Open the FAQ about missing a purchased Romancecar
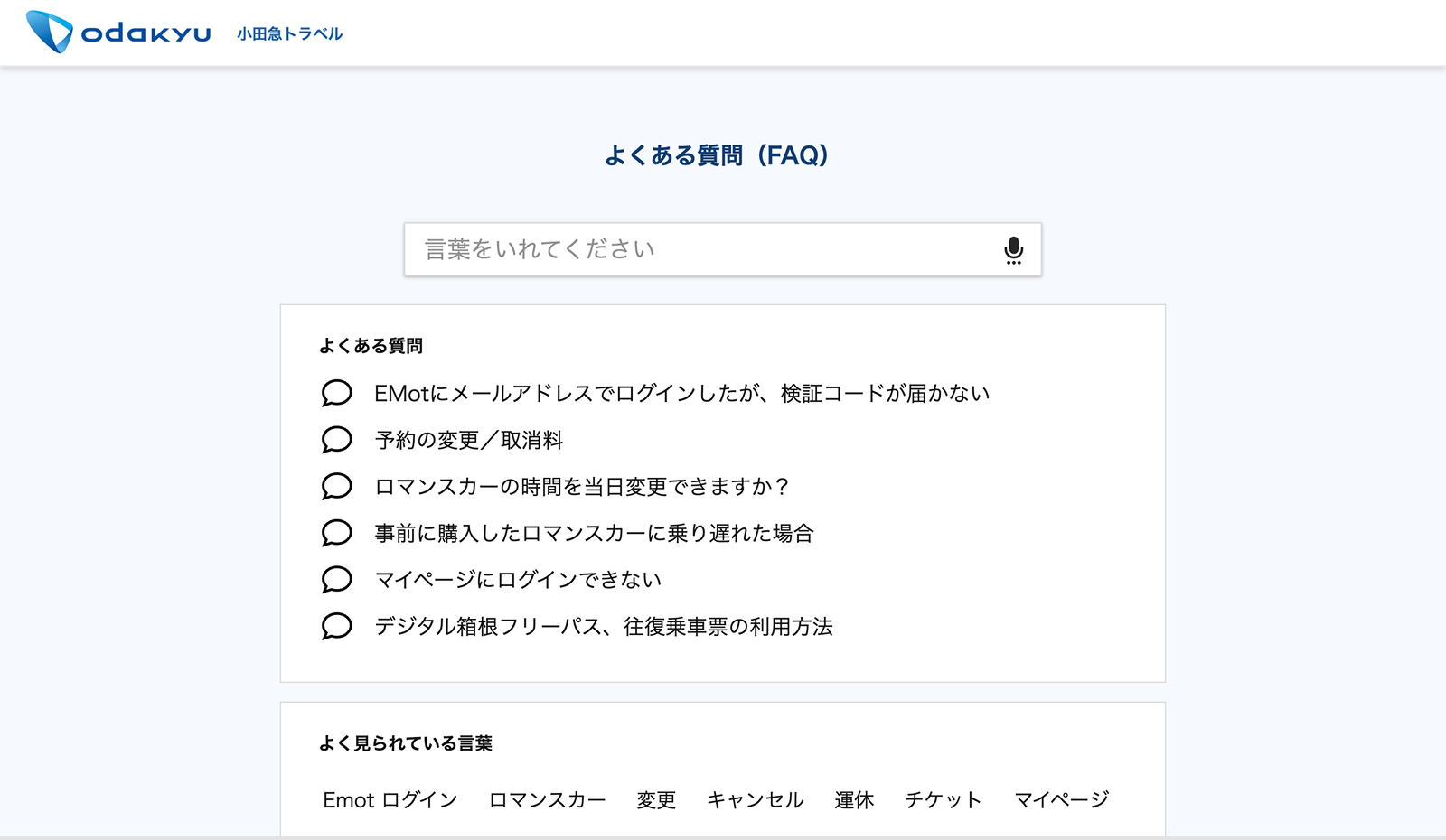Image resolution: width=1446 pixels, height=840 pixels. pyautogui.click(x=592, y=533)
